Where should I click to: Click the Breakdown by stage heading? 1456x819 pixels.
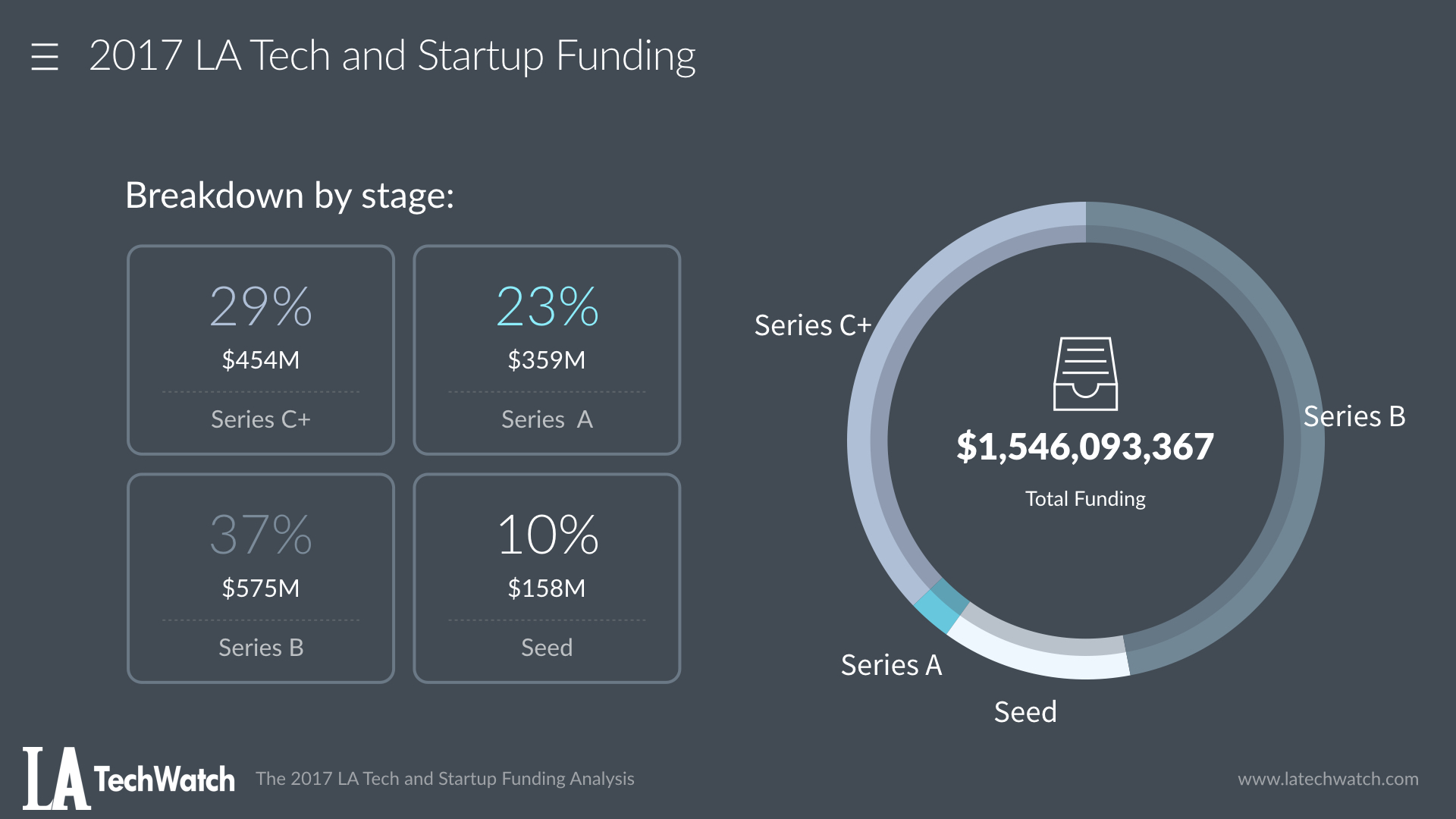click(x=290, y=196)
